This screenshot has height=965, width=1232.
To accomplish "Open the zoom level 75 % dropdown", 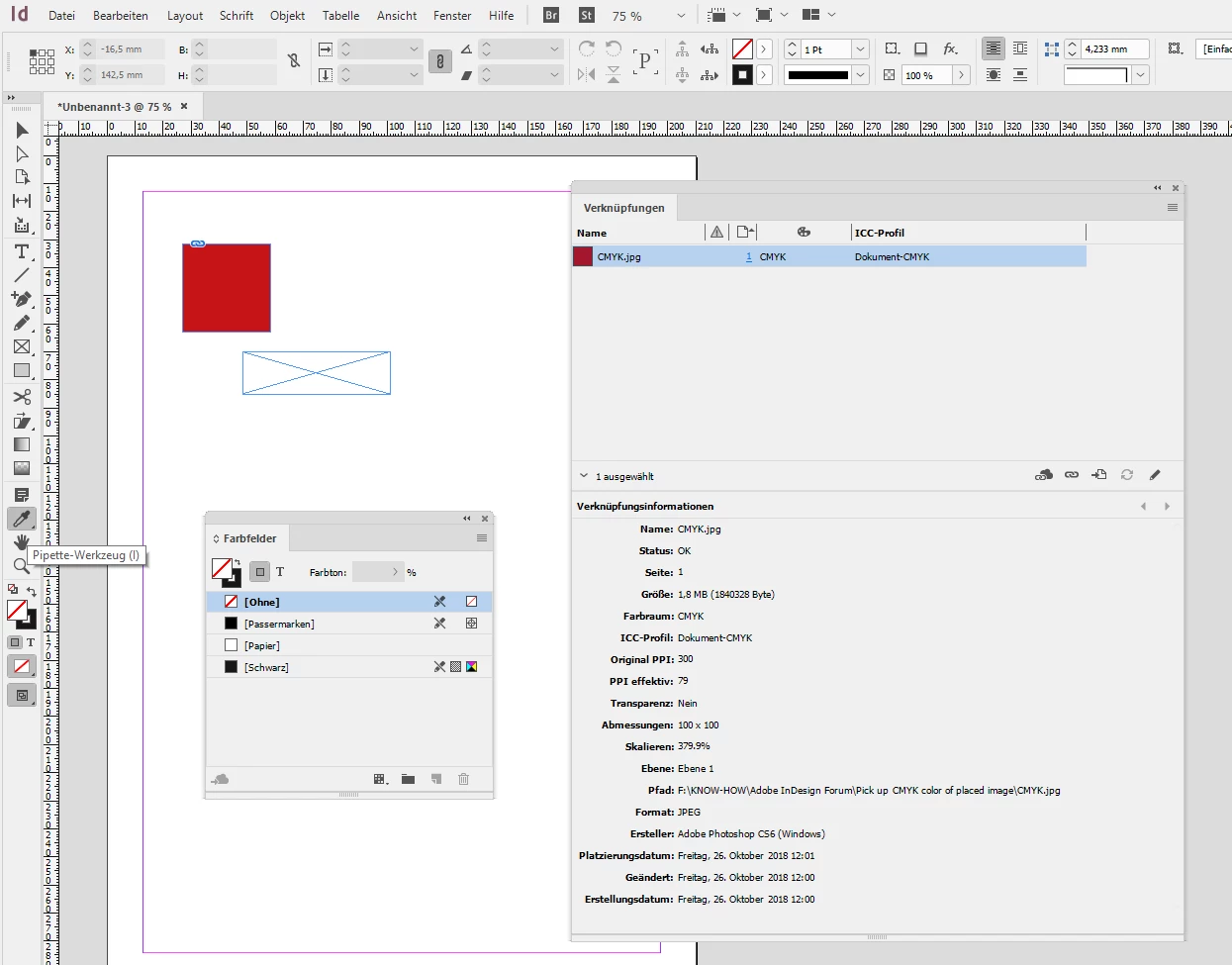I will [x=681, y=16].
